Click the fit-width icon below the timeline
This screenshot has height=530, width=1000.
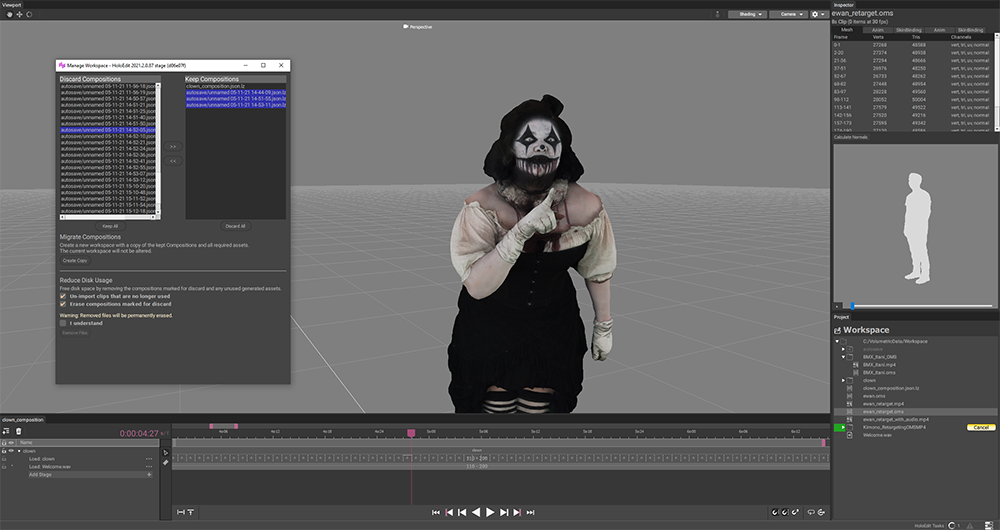tap(180, 512)
